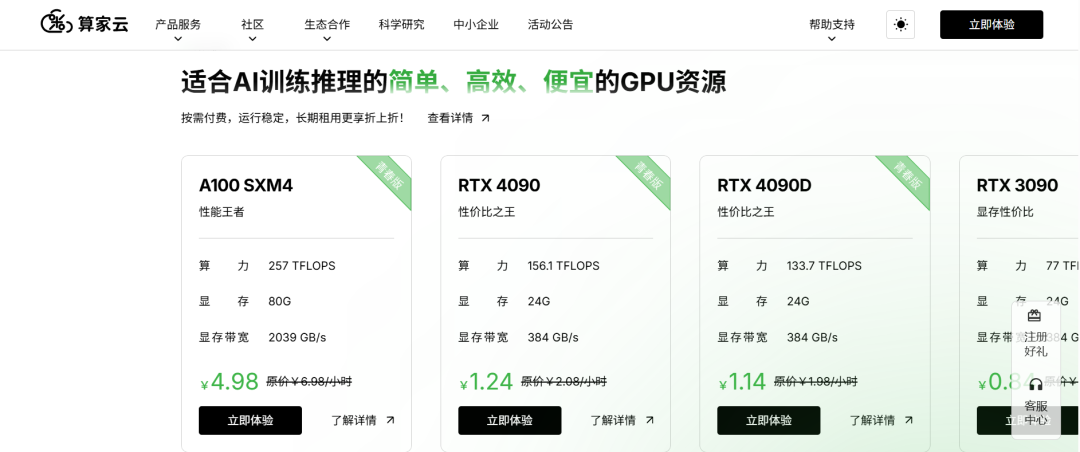Expand the 社区 dropdown chevron
This screenshot has height=452, width=1080.
[252, 39]
